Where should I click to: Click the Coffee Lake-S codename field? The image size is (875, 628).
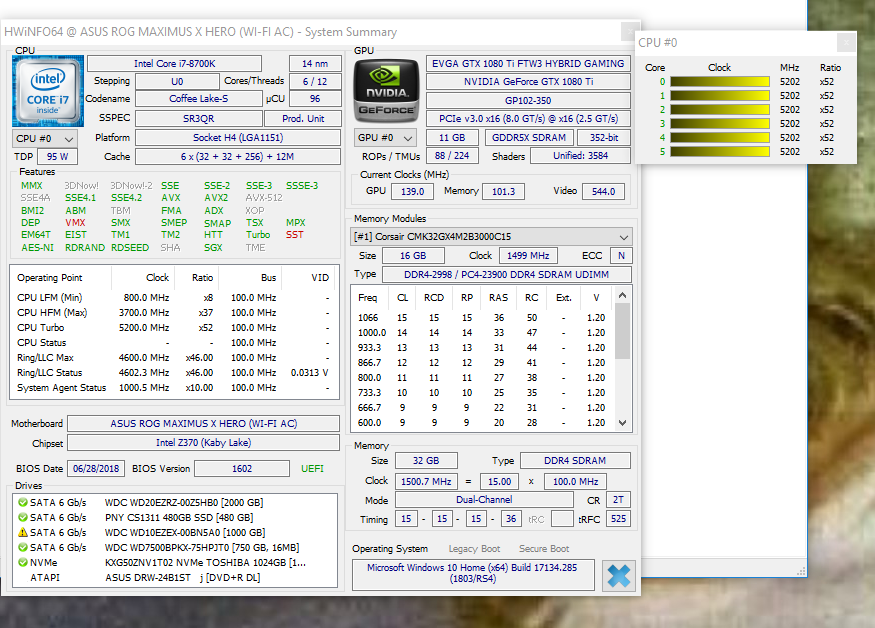click(199, 99)
